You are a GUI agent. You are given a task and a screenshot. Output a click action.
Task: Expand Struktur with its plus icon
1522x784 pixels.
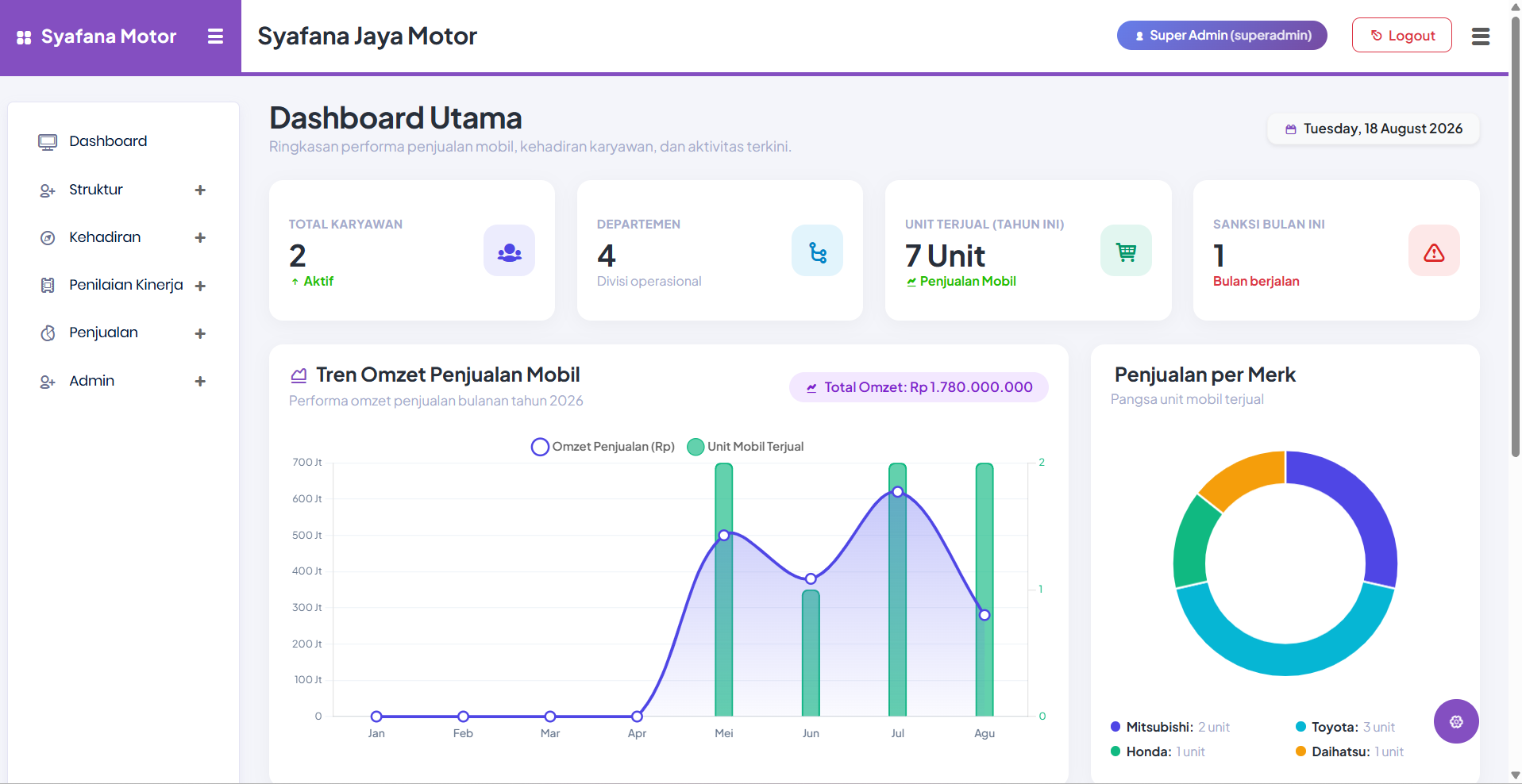200,190
